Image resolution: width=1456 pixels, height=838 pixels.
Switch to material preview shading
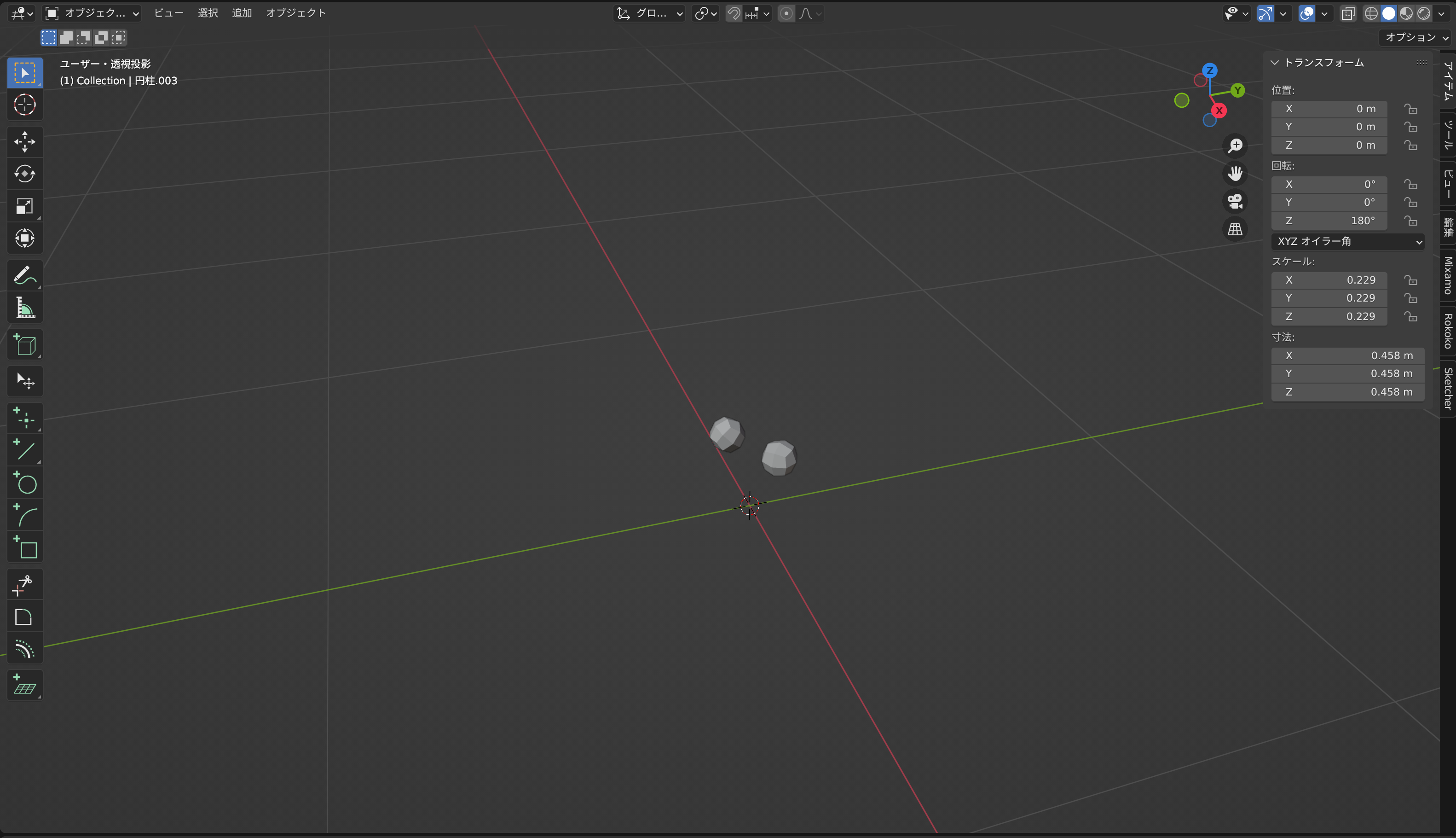(1407, 13)
